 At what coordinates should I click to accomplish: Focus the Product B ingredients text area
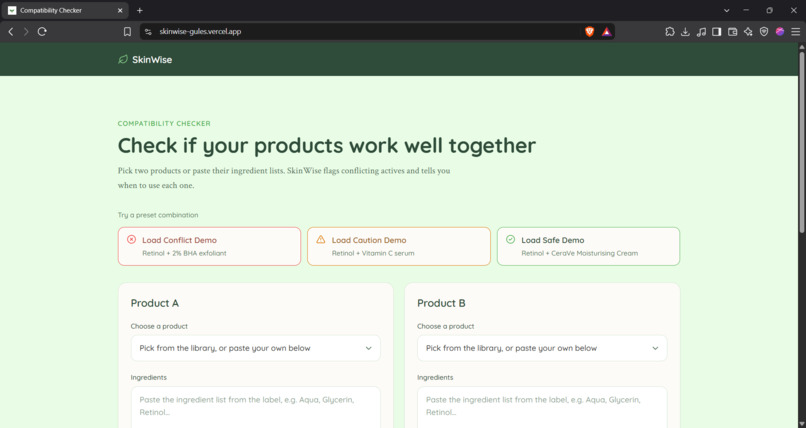(x=542, y=407)
